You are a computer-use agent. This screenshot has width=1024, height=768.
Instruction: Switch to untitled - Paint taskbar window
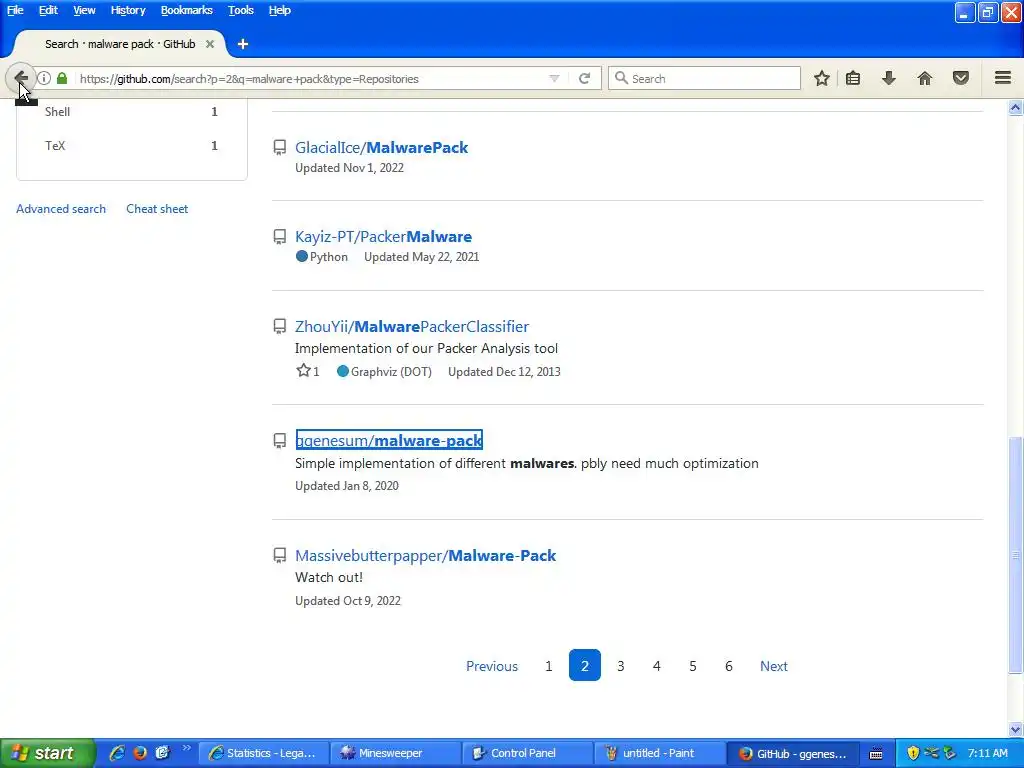click(659, 754)
